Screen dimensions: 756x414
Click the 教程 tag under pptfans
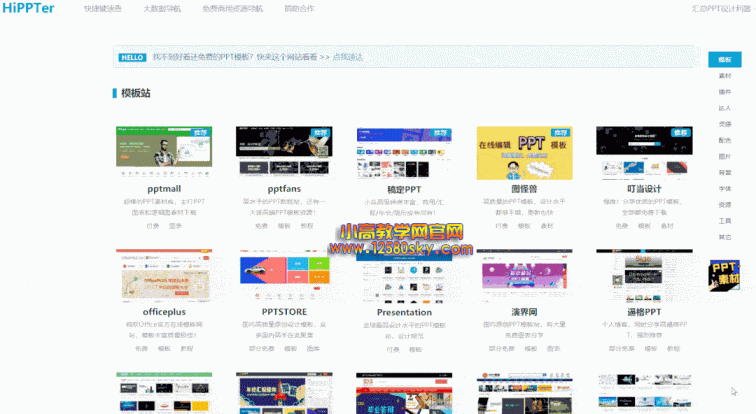307,226
